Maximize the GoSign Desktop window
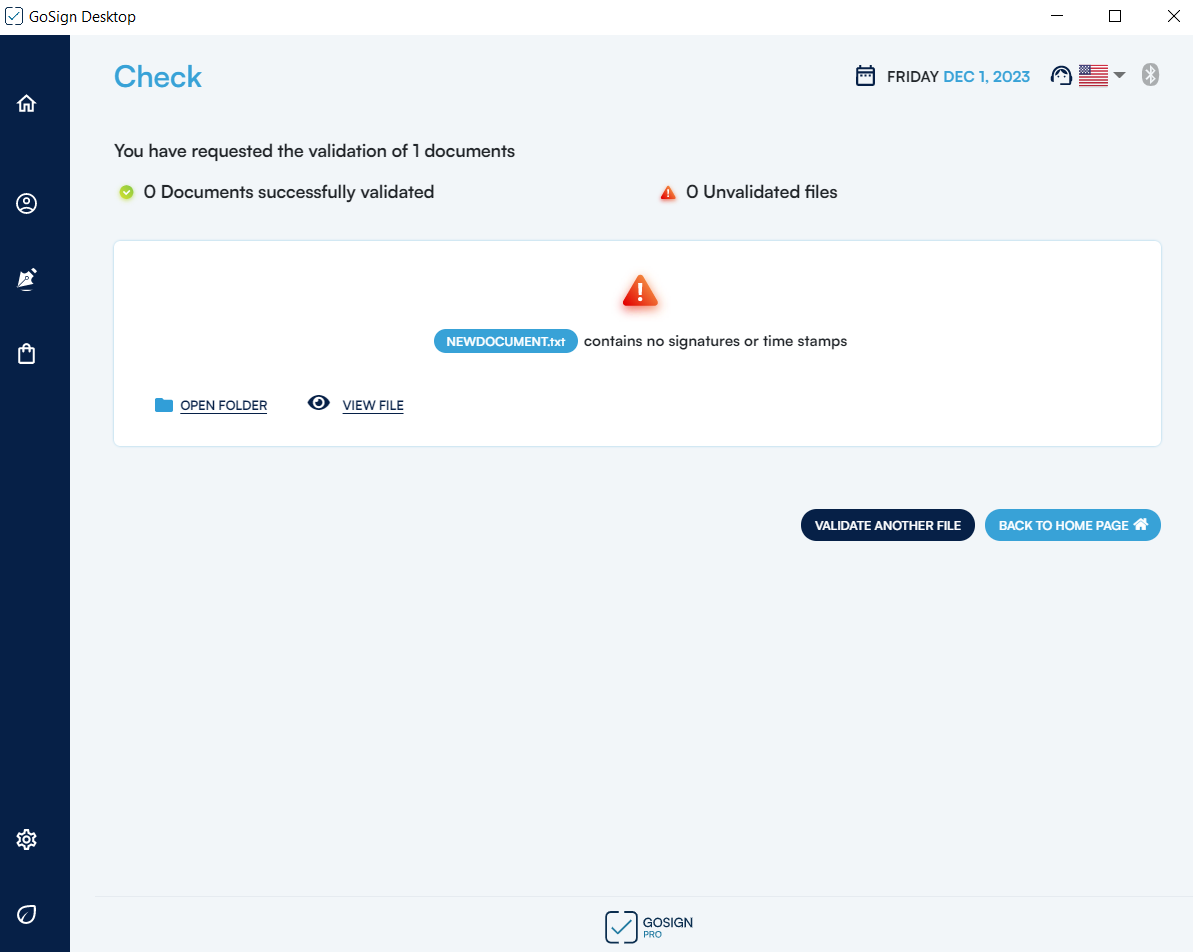Viewport: 1193px width, 952px height. point(1115,16)
